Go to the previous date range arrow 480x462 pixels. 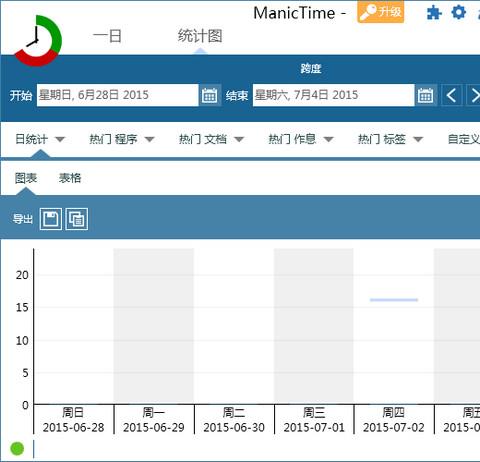pyautogui.click(x=451, y=96)
